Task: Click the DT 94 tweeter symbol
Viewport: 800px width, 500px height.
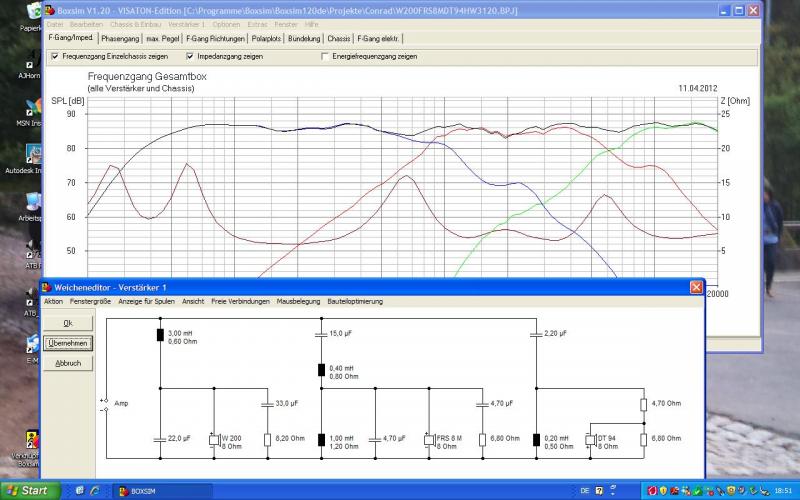Action: point(588,440)
